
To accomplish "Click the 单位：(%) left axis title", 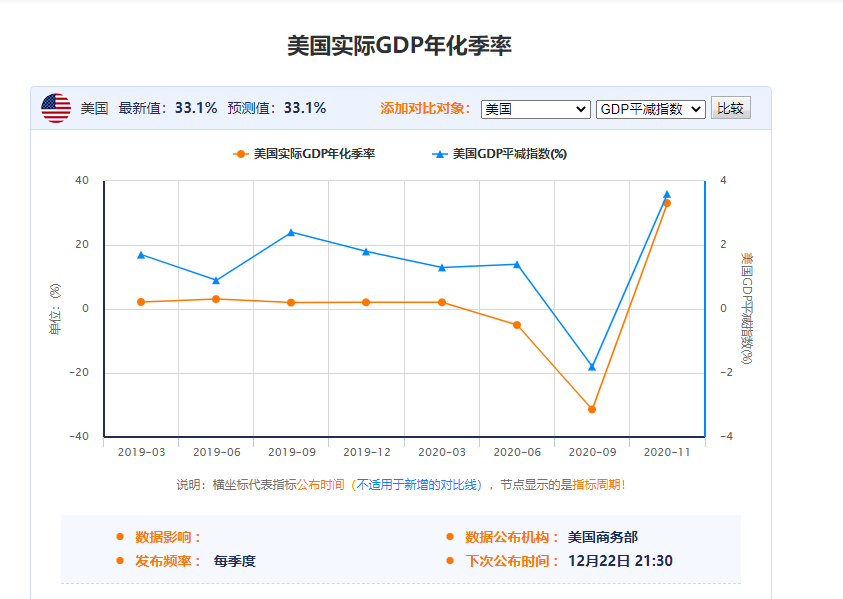I will pyautogui.click(x=55, y=309).
